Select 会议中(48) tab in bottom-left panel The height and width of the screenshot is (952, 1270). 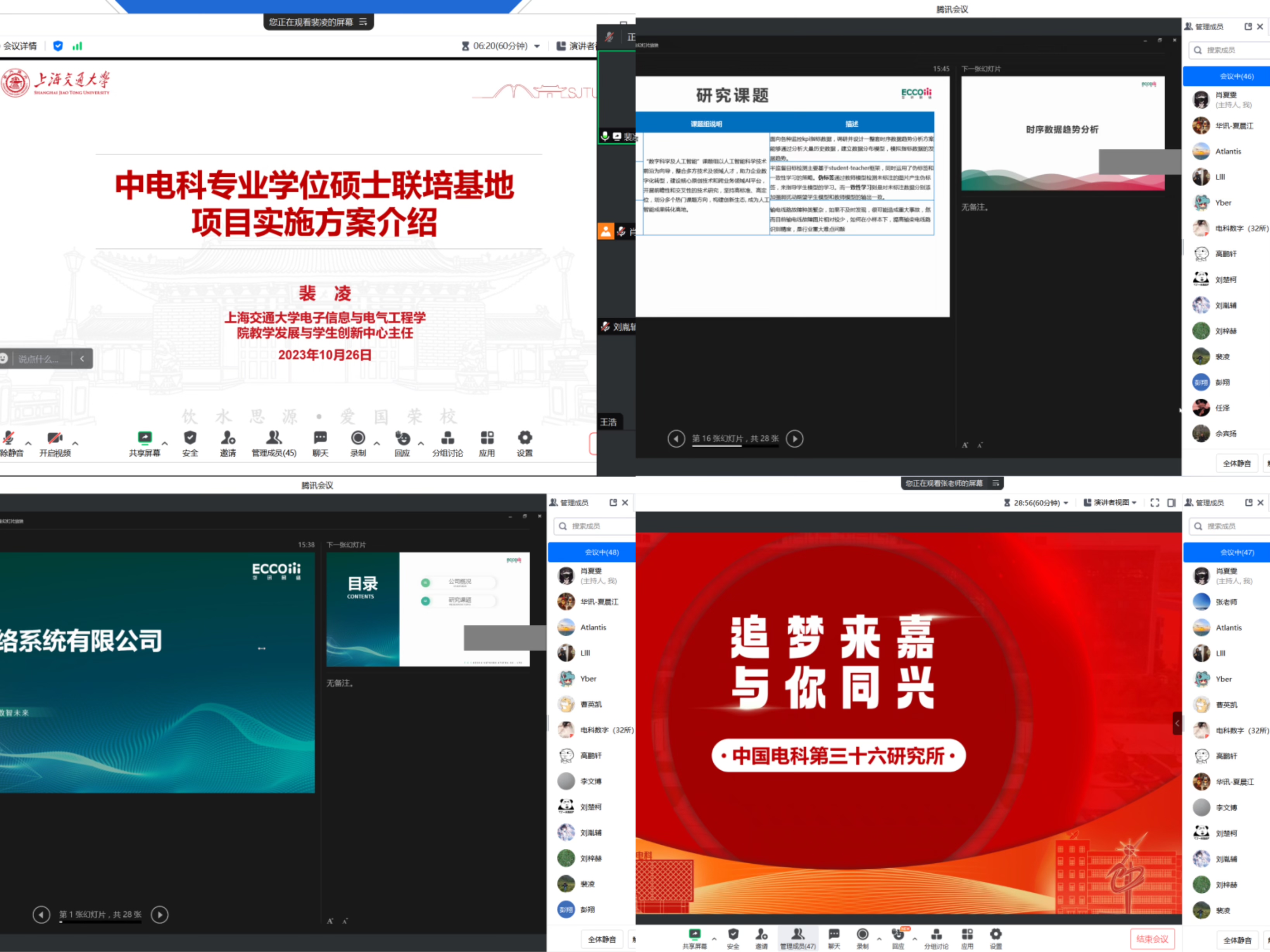click(x=591, y=552)
